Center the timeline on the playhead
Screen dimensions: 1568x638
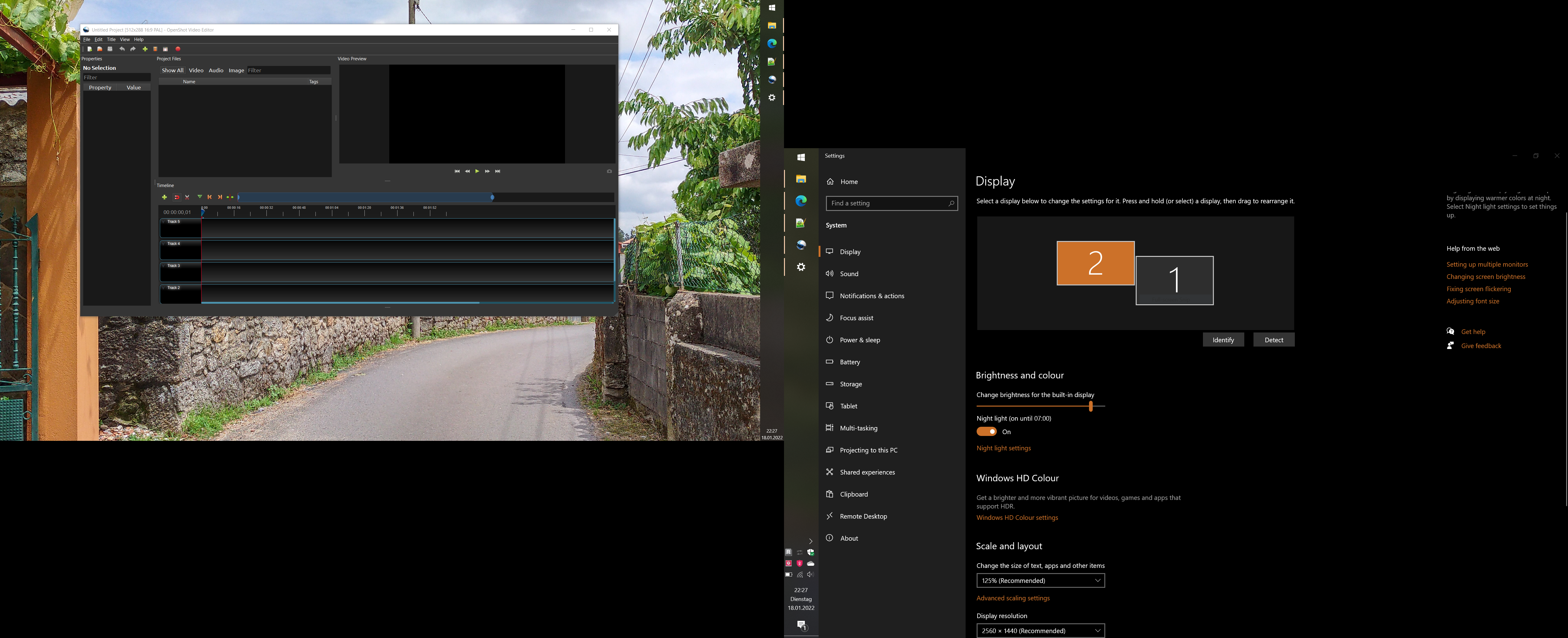[x=230, y=197]
